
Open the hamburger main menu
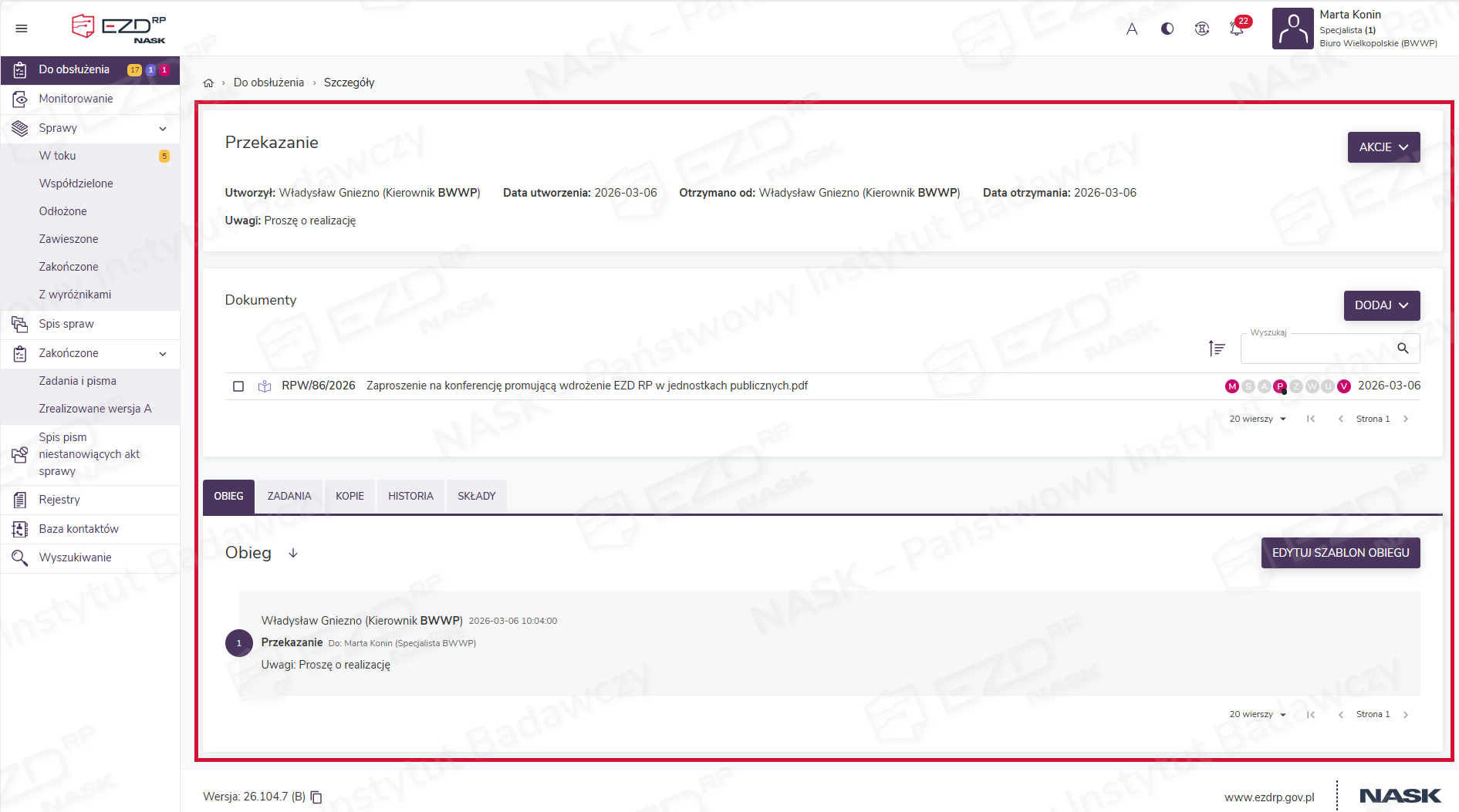22,29
